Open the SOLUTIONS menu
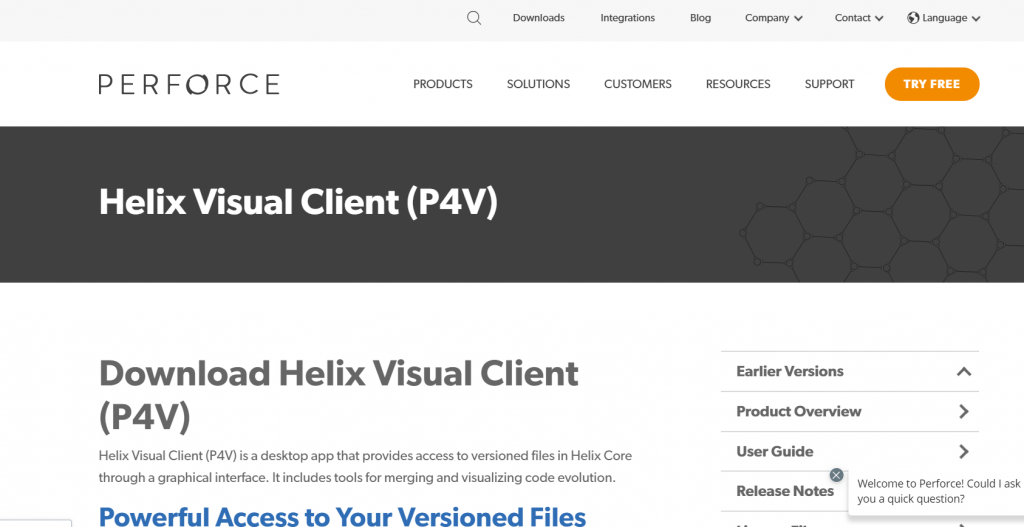Screen dimensions: 1024x527 click(x=538, y=84)
